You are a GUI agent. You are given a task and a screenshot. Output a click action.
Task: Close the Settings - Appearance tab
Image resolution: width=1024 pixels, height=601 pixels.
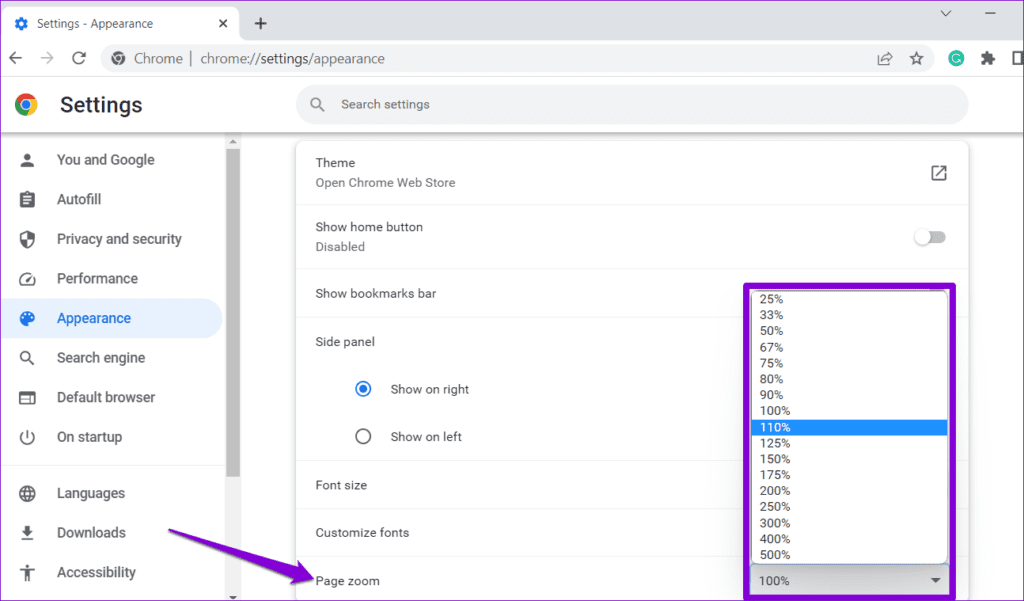point(223,24)
